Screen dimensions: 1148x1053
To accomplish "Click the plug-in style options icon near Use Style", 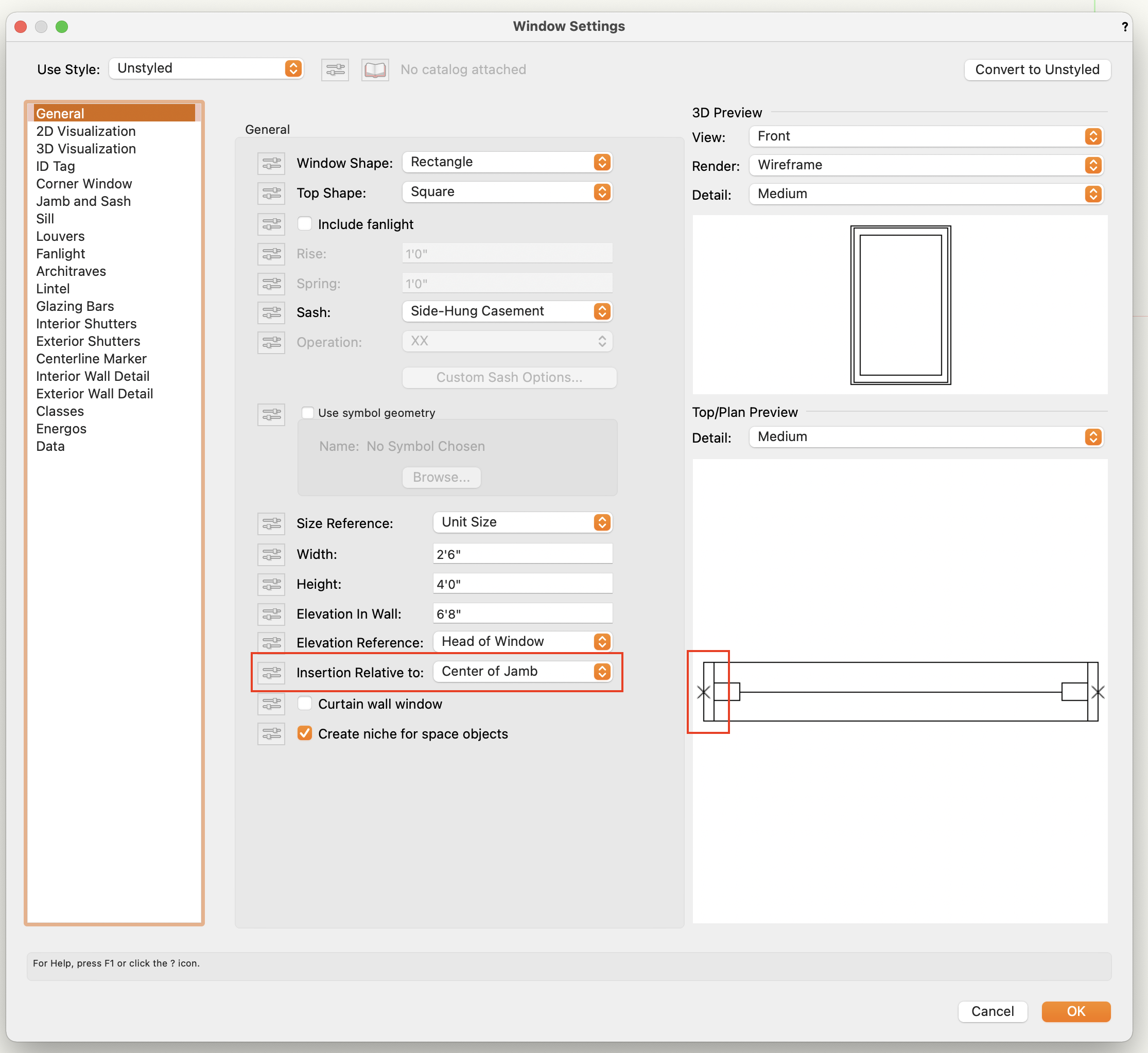I will 335,69.
